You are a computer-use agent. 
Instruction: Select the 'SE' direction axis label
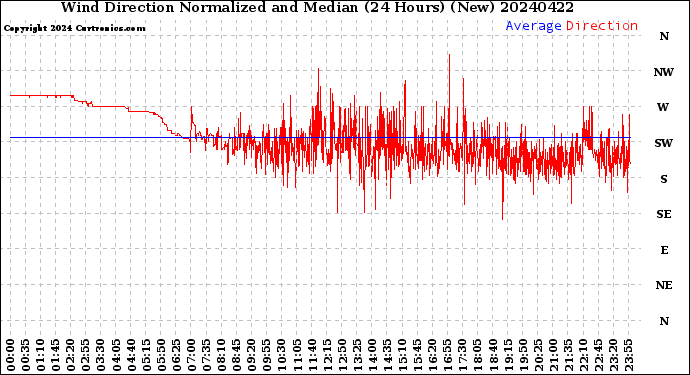coord(664,214)
